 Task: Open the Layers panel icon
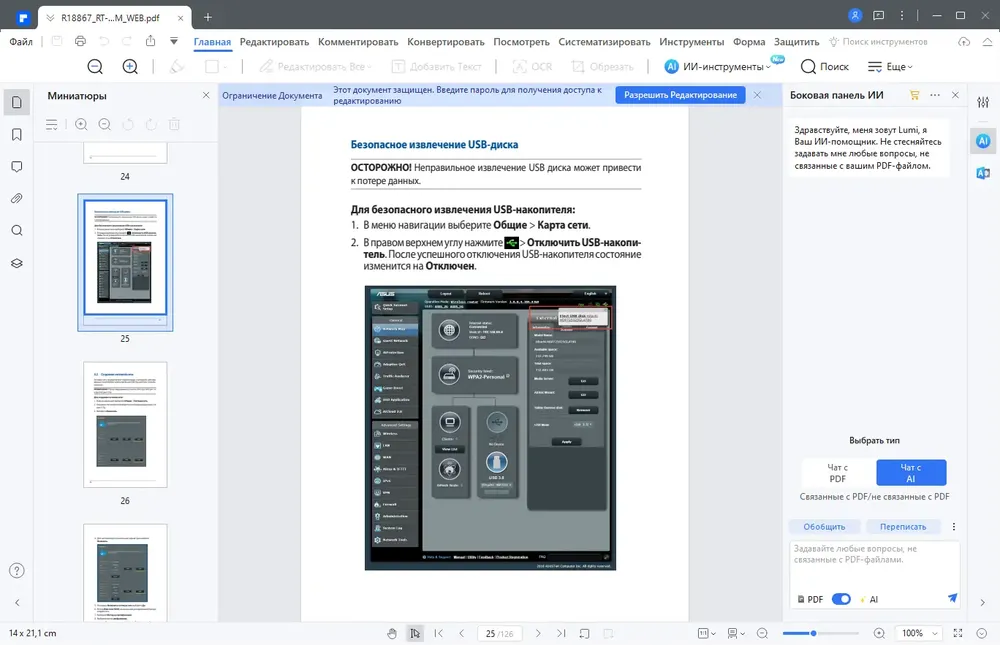click(x=17, y=263)
